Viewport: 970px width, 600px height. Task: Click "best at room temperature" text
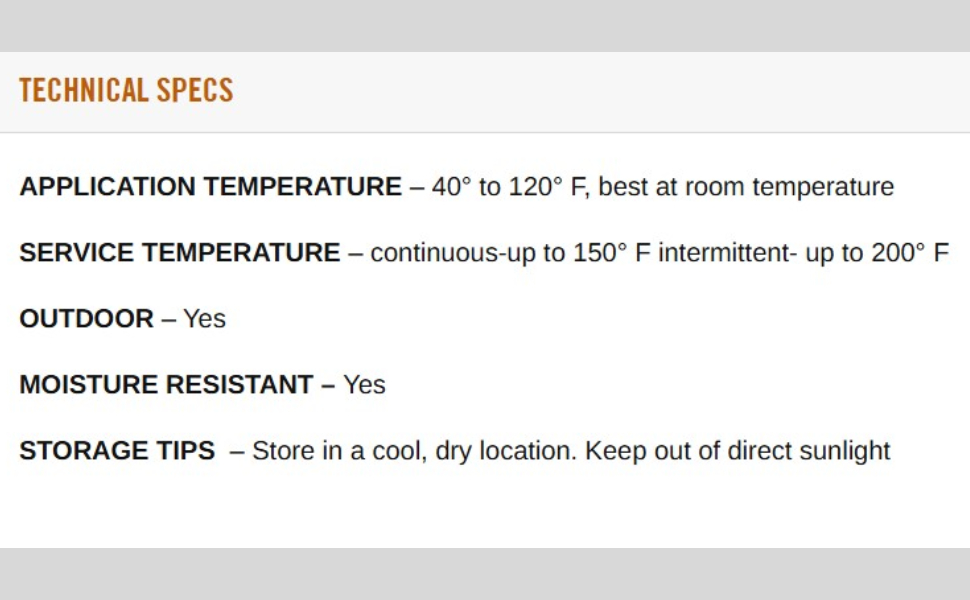click(746, 187)
